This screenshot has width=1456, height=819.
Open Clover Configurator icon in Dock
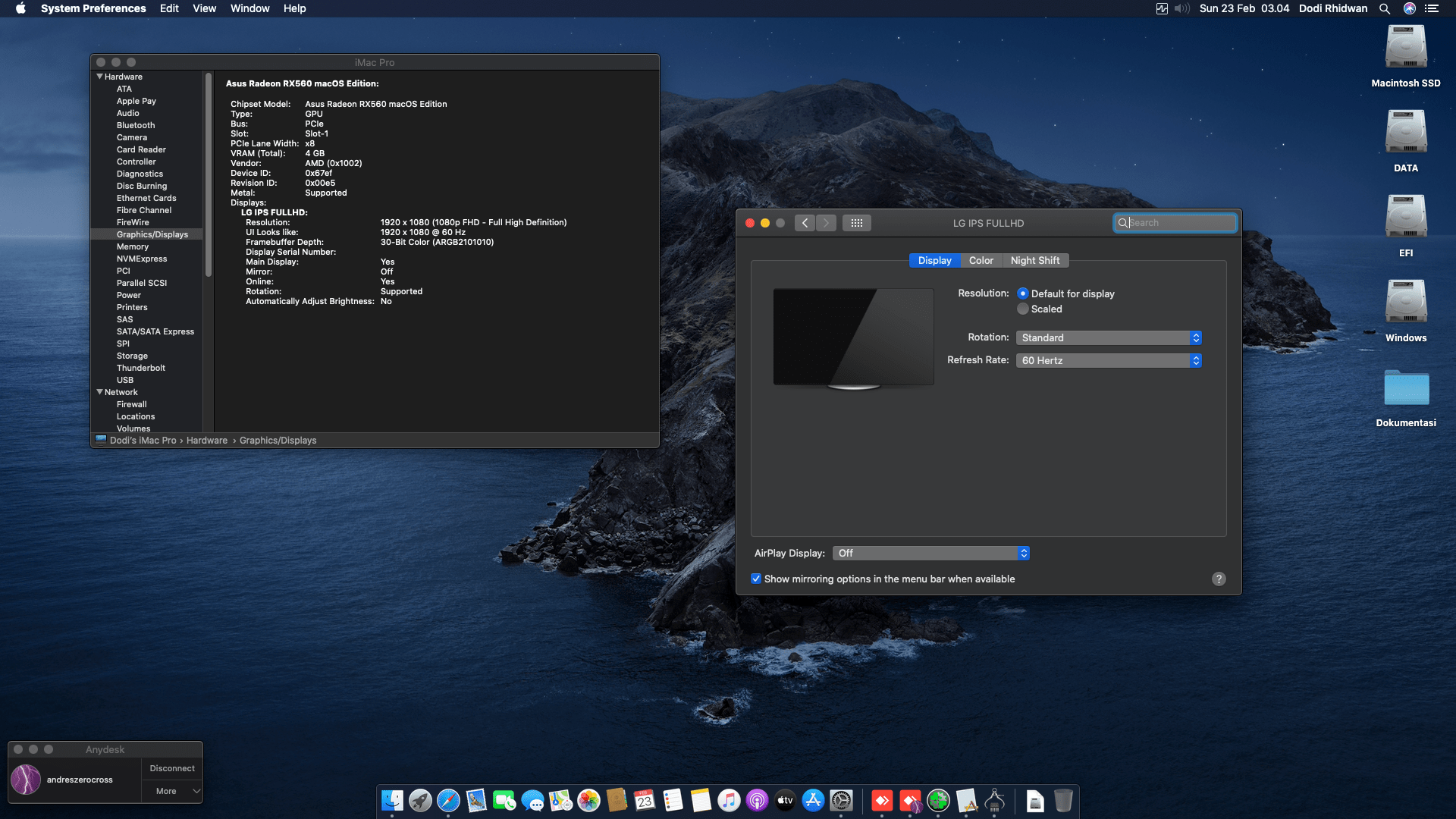pos(938,800)
